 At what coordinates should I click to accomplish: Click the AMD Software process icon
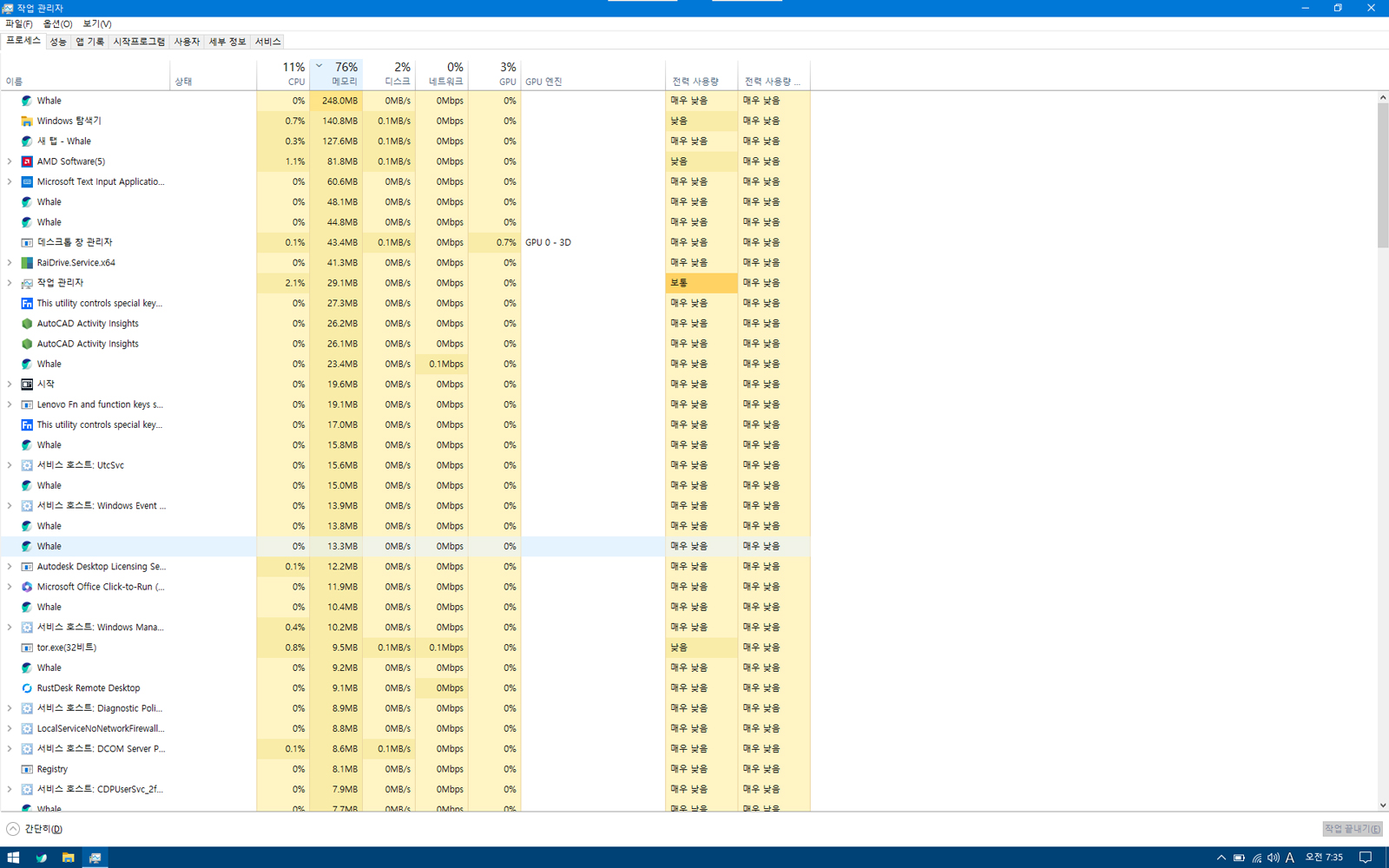click(x=27, y=161)
